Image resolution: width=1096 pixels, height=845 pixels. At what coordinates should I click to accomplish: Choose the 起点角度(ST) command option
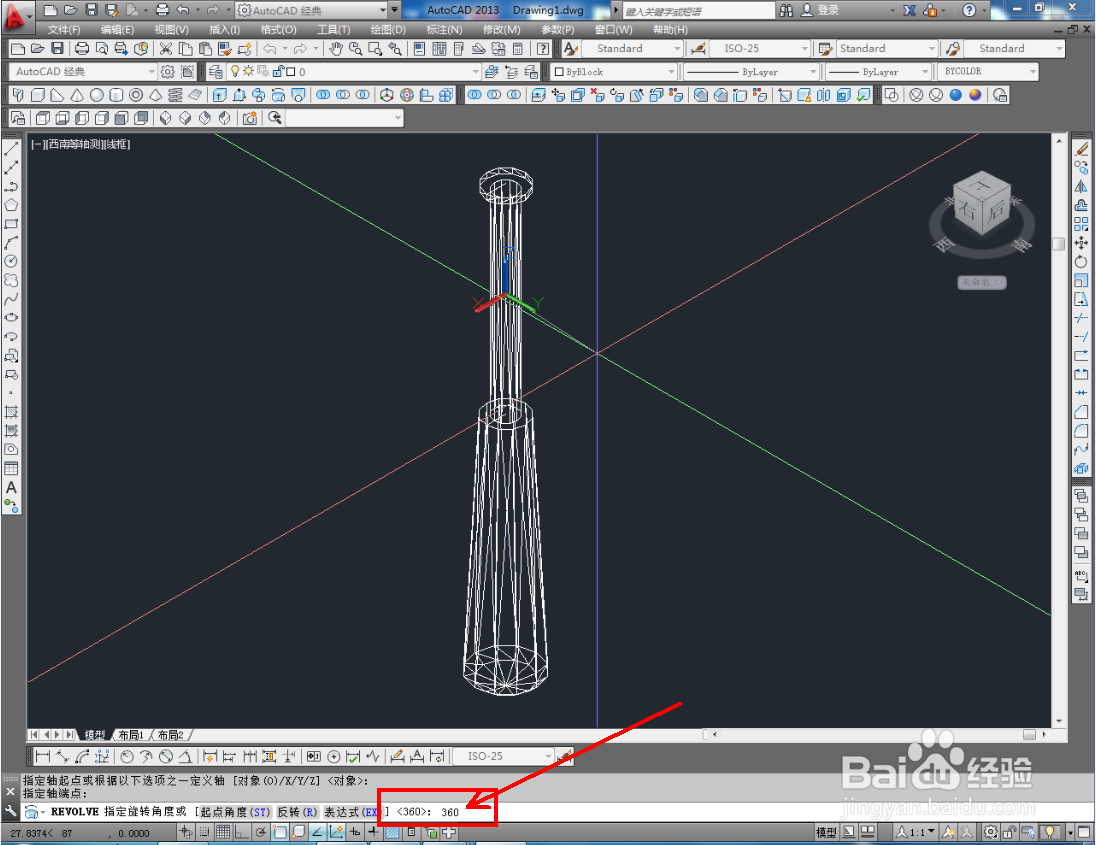click(x=235, y=811)
